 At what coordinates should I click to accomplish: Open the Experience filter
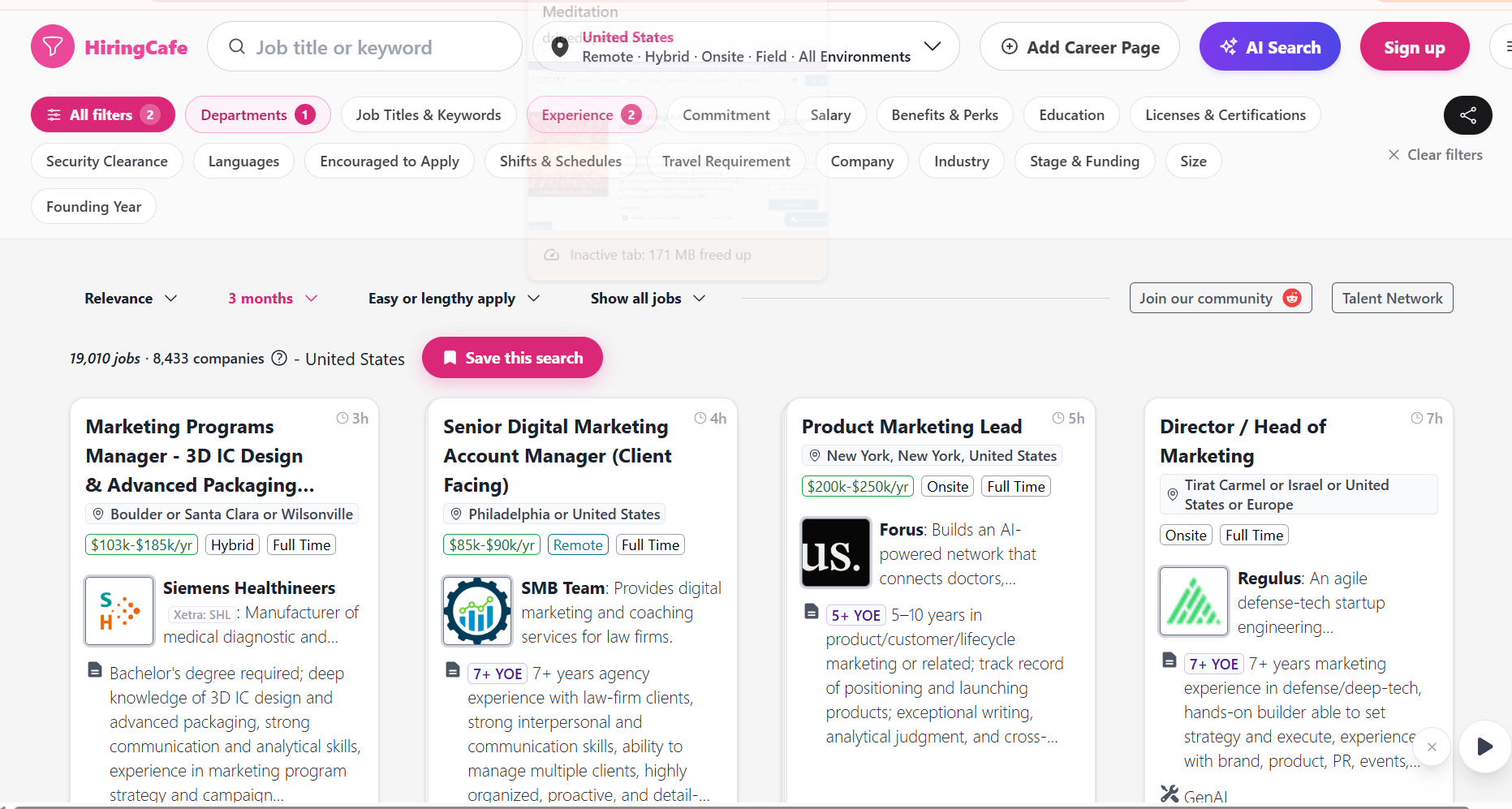coord(592,115)
